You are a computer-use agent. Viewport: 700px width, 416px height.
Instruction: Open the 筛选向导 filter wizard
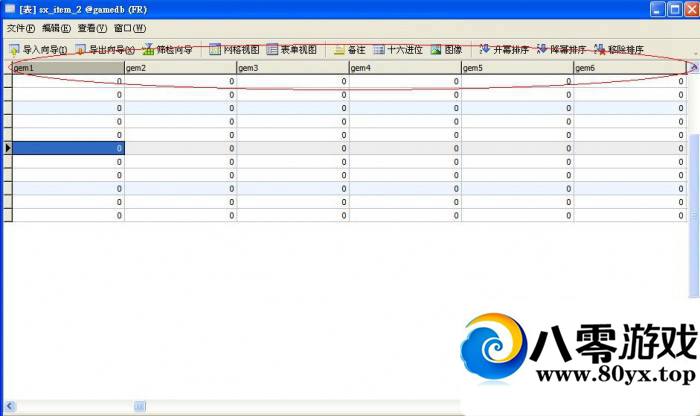(x=149, y=49)
